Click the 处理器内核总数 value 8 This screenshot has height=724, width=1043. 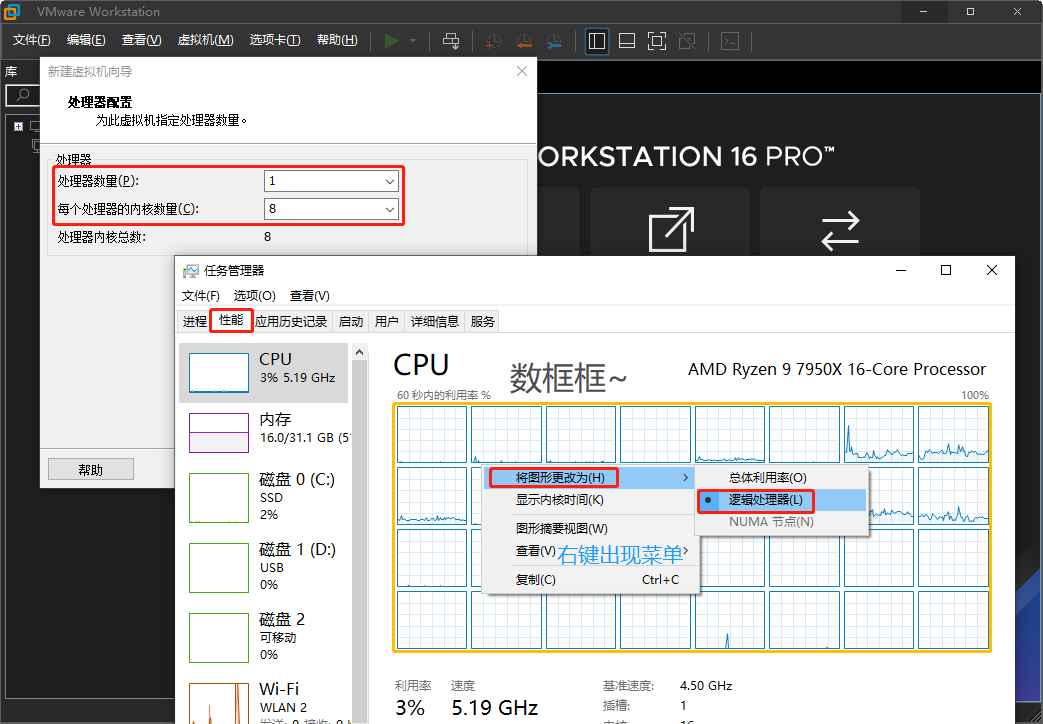coord(267,236)
